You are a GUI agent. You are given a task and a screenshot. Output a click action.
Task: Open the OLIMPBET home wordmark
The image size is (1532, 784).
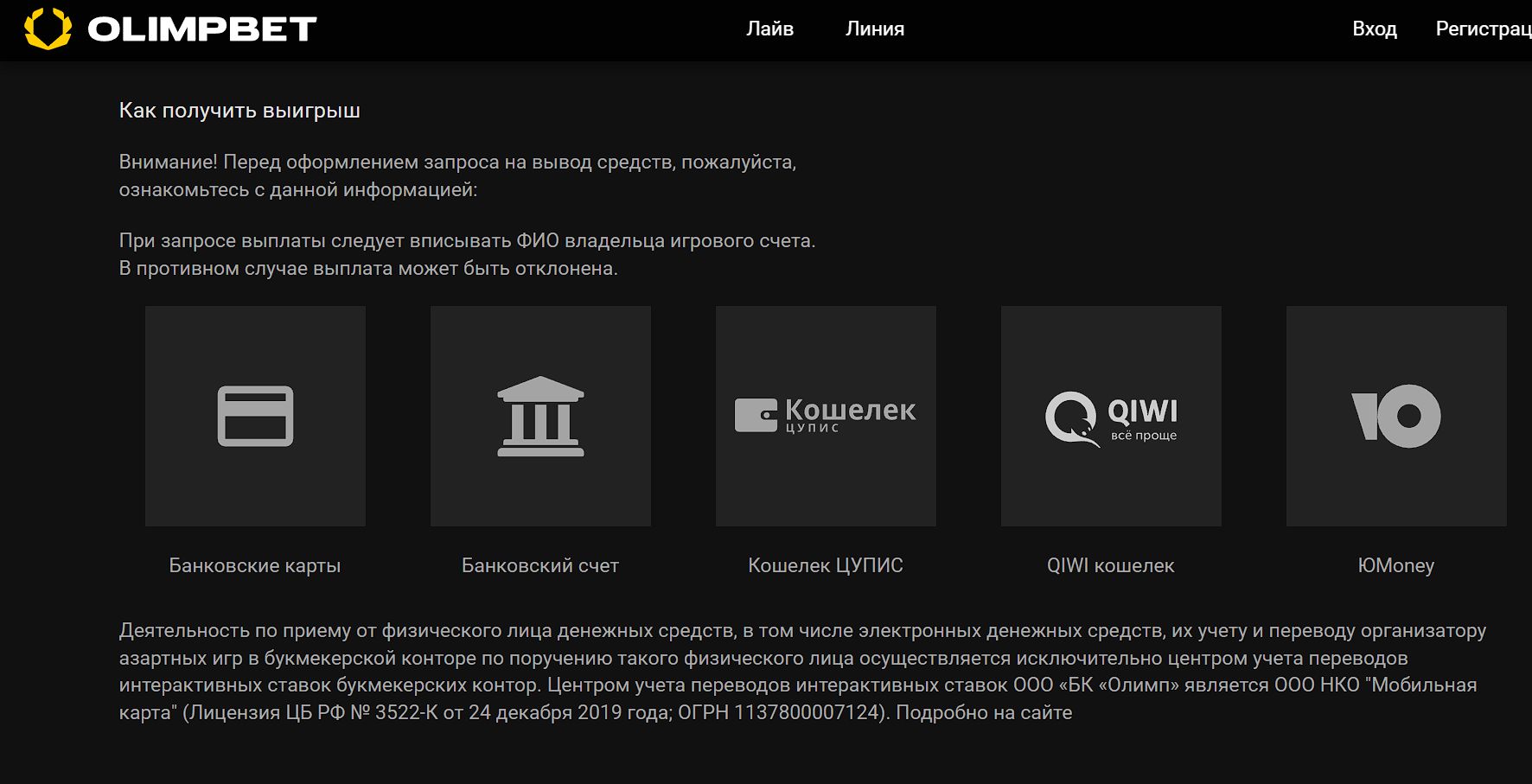(x=202, y=29)
